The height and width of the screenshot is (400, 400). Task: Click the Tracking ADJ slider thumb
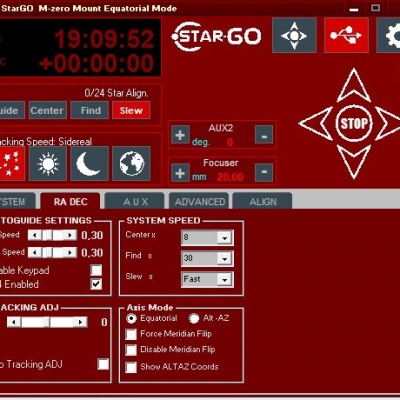click(46, 322)
